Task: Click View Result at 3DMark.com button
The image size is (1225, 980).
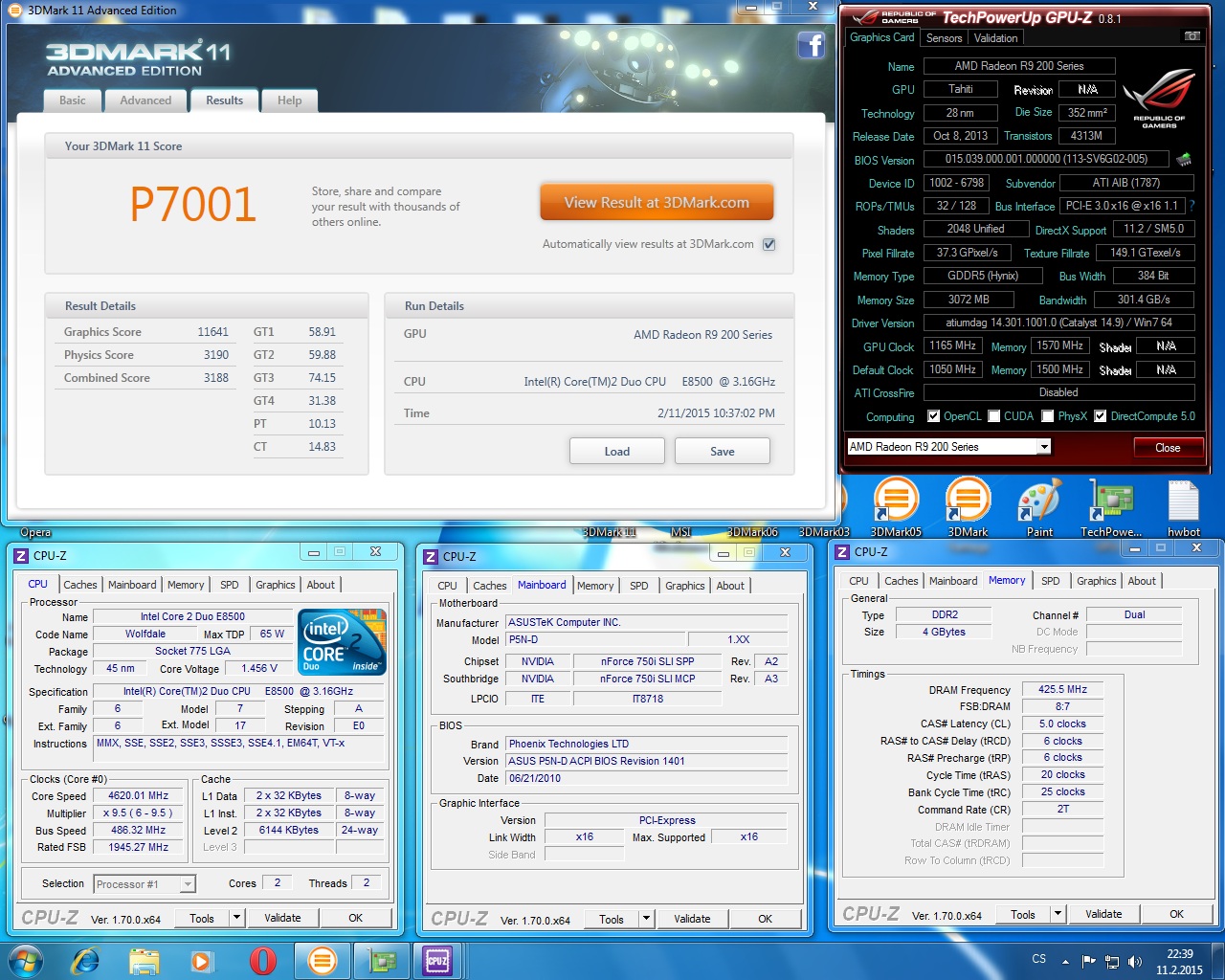Action: tap(657, 202)
